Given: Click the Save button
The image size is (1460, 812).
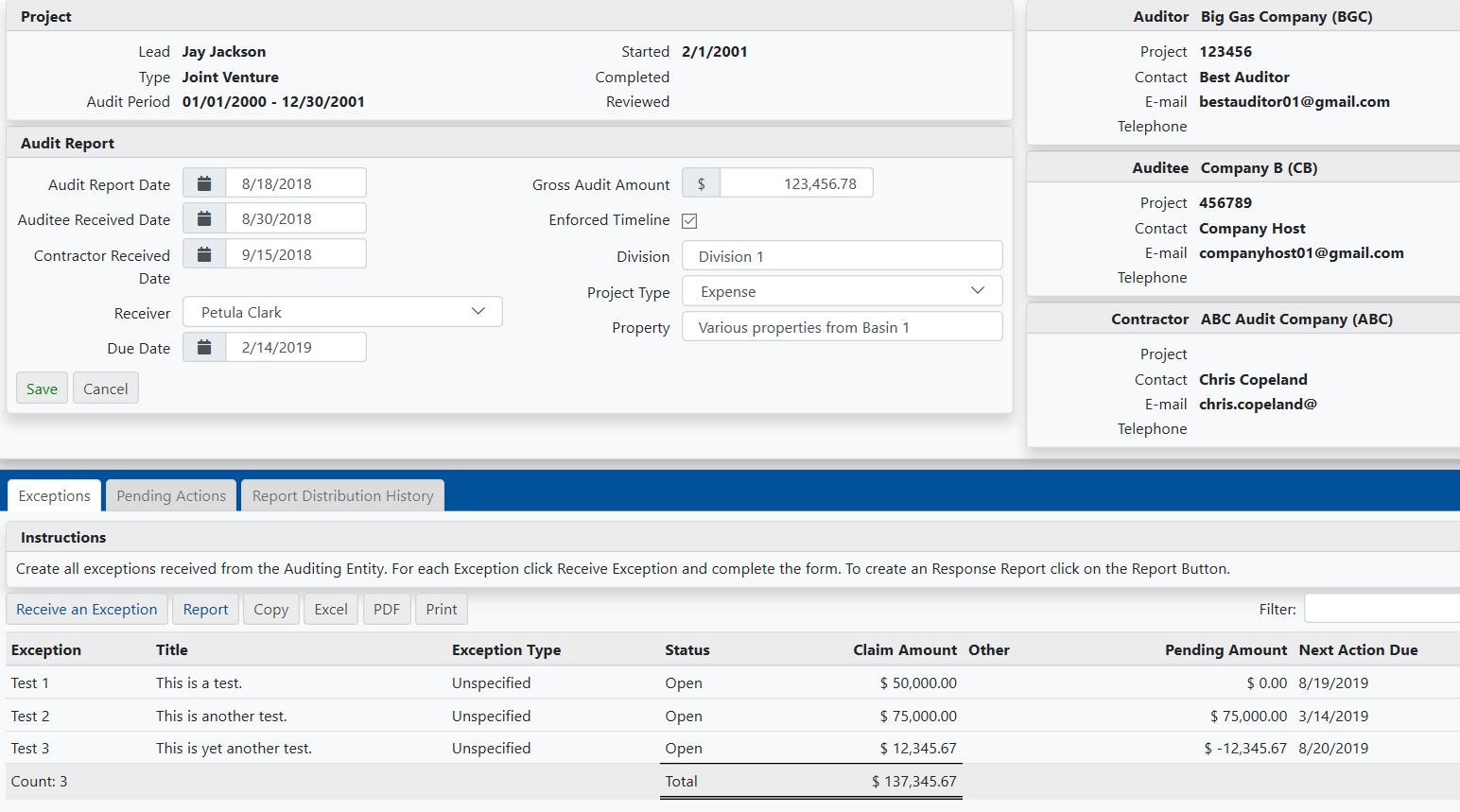Looking at the screenshot, I should tap(42, 389).
